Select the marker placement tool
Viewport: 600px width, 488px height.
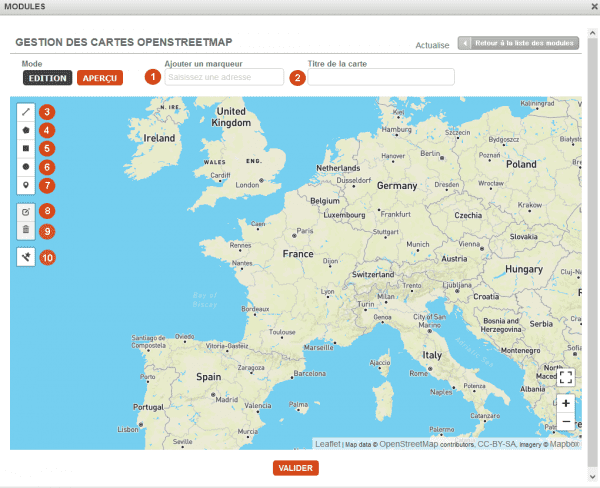coord(26,184)
